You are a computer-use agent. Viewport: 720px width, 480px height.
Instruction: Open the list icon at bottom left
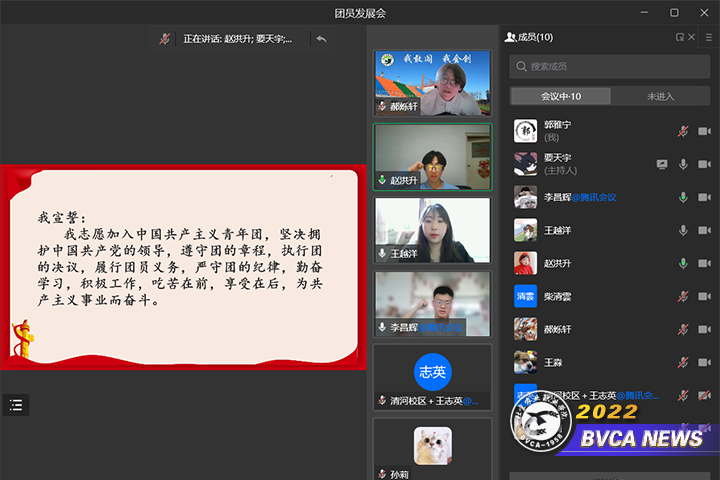coord(15,405)
